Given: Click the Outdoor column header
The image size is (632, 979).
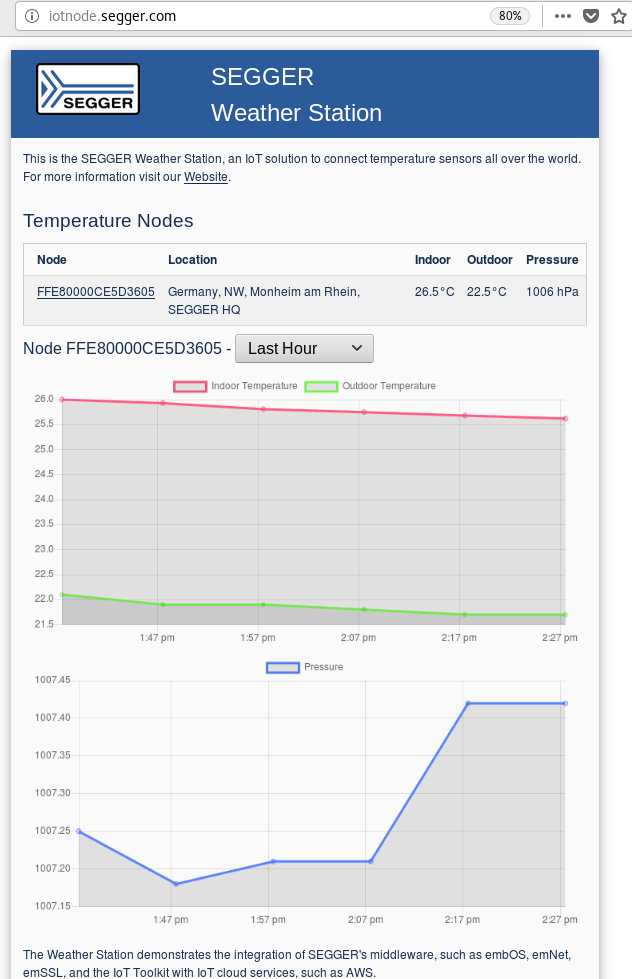Looking at the screenshot, I should click(x=490, y=260).
